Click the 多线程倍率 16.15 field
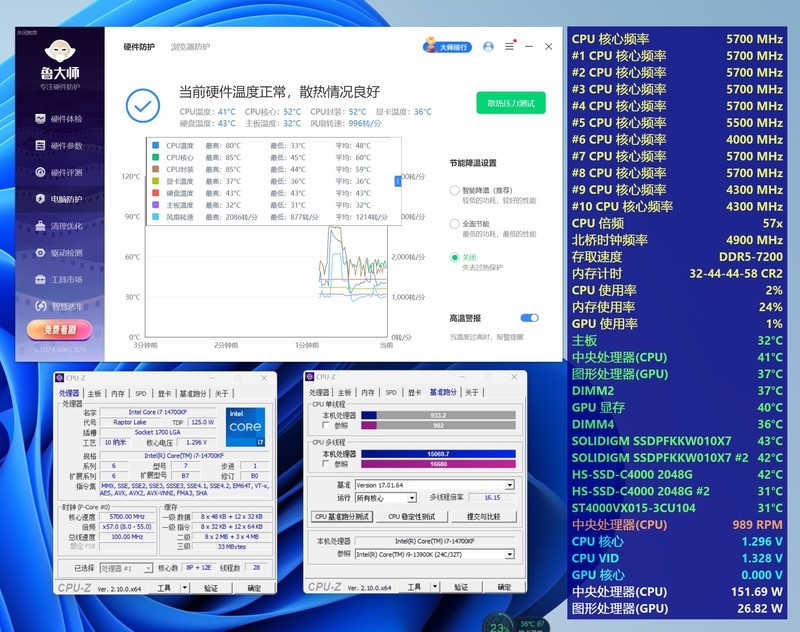Screen dimensions: 800x632 coord(492,497)
